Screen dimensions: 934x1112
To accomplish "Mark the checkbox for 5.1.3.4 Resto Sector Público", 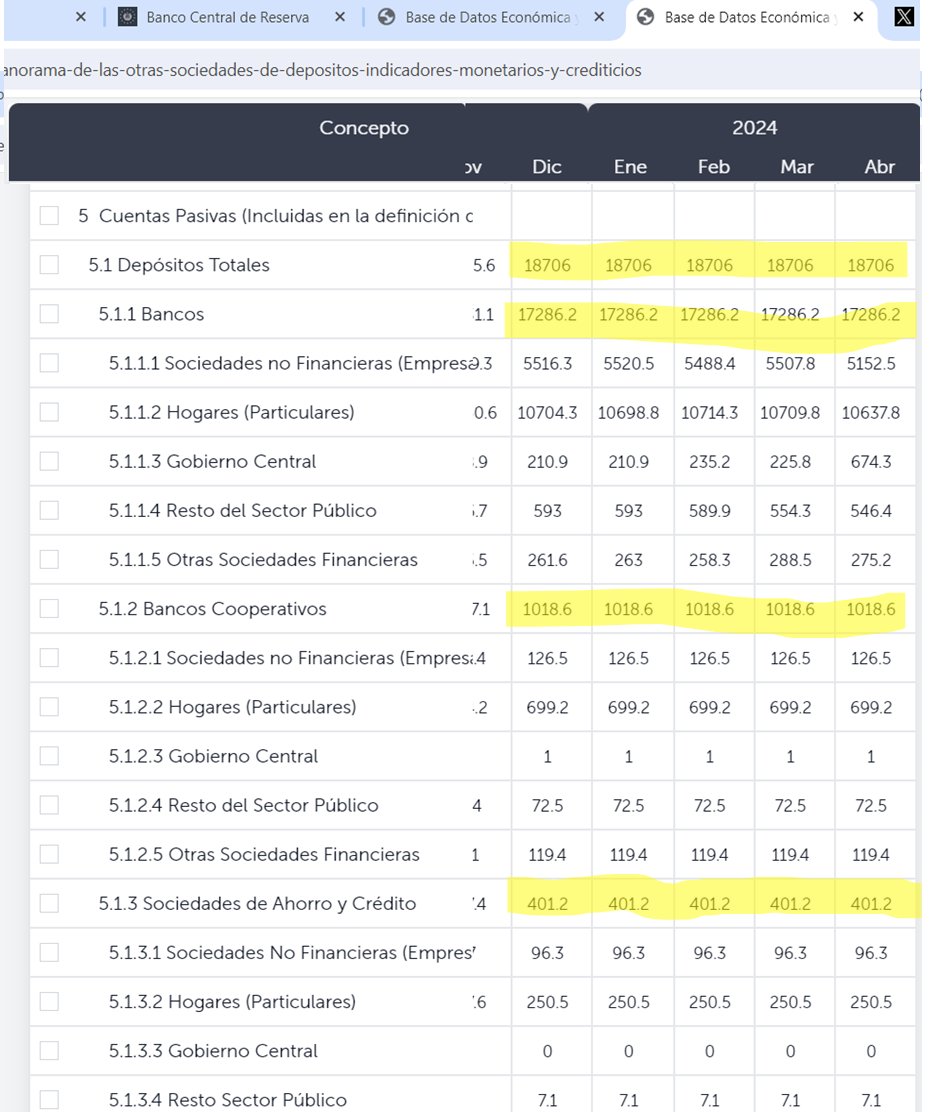I will pos(47,1099).
